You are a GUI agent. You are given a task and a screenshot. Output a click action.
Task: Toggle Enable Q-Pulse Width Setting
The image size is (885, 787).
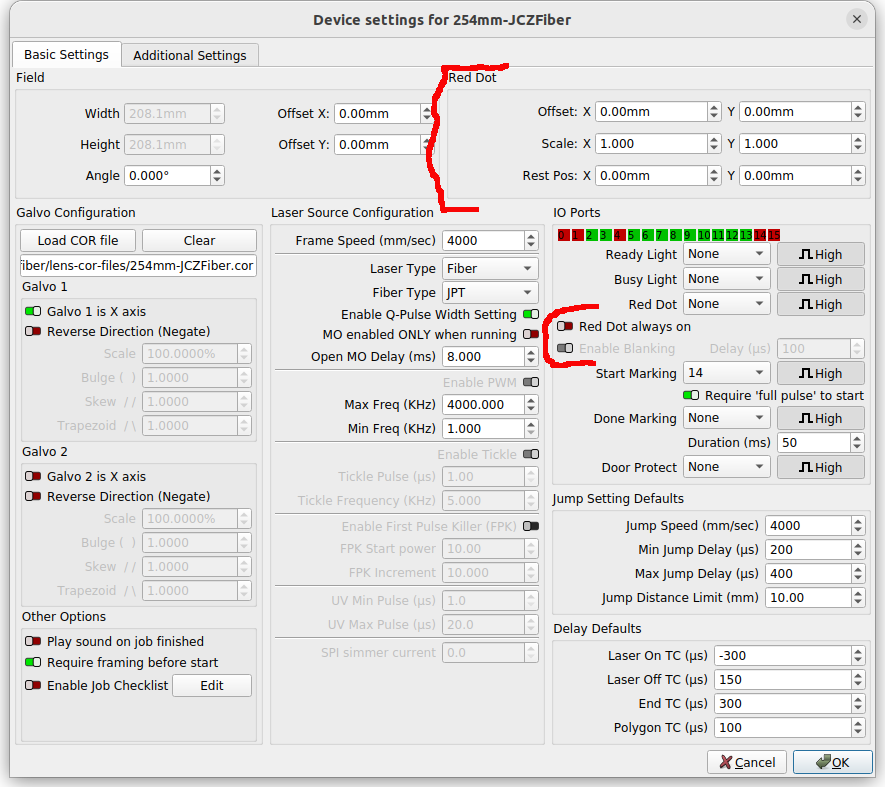[x=531, y=314]
